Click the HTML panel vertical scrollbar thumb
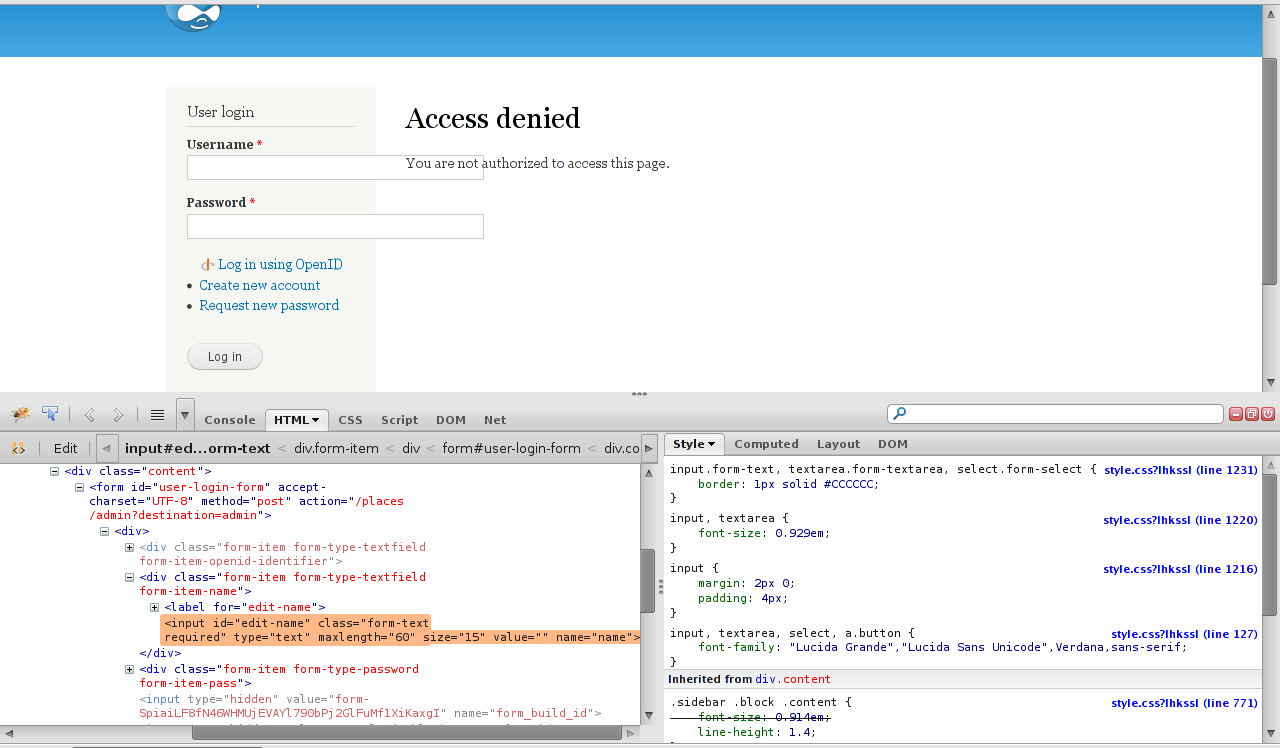Image resolution: width=1280 pixels, height=748 pixels. tap(648, 581)
